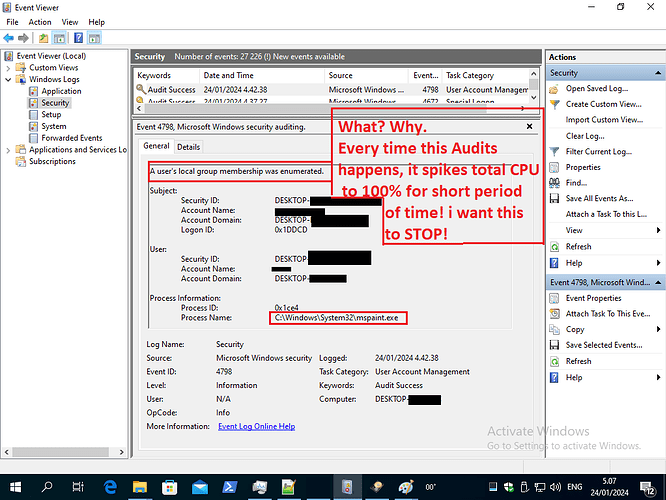666x500 pixels.
Task: Open Event Properties action
Action: [x=593, y=299]
